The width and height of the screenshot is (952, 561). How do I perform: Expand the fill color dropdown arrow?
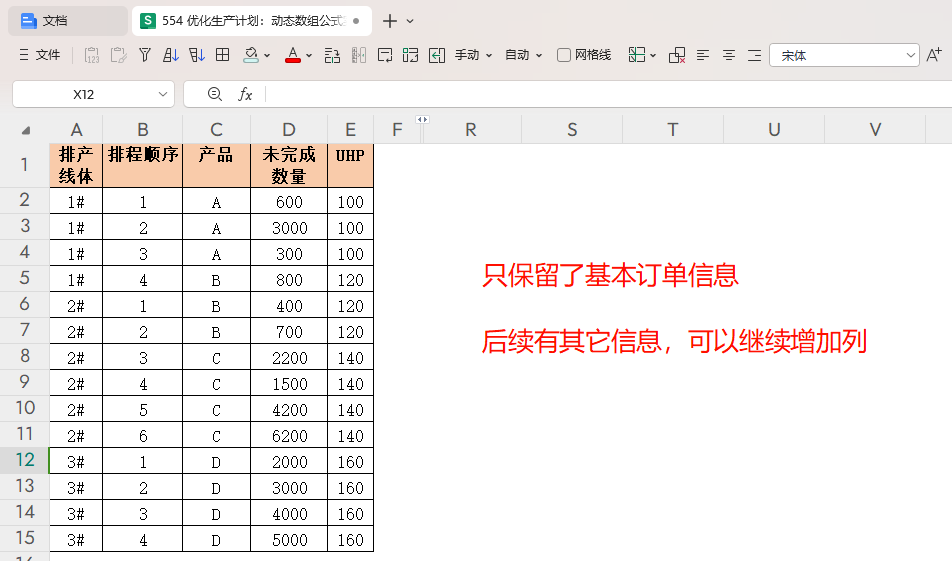267,56
